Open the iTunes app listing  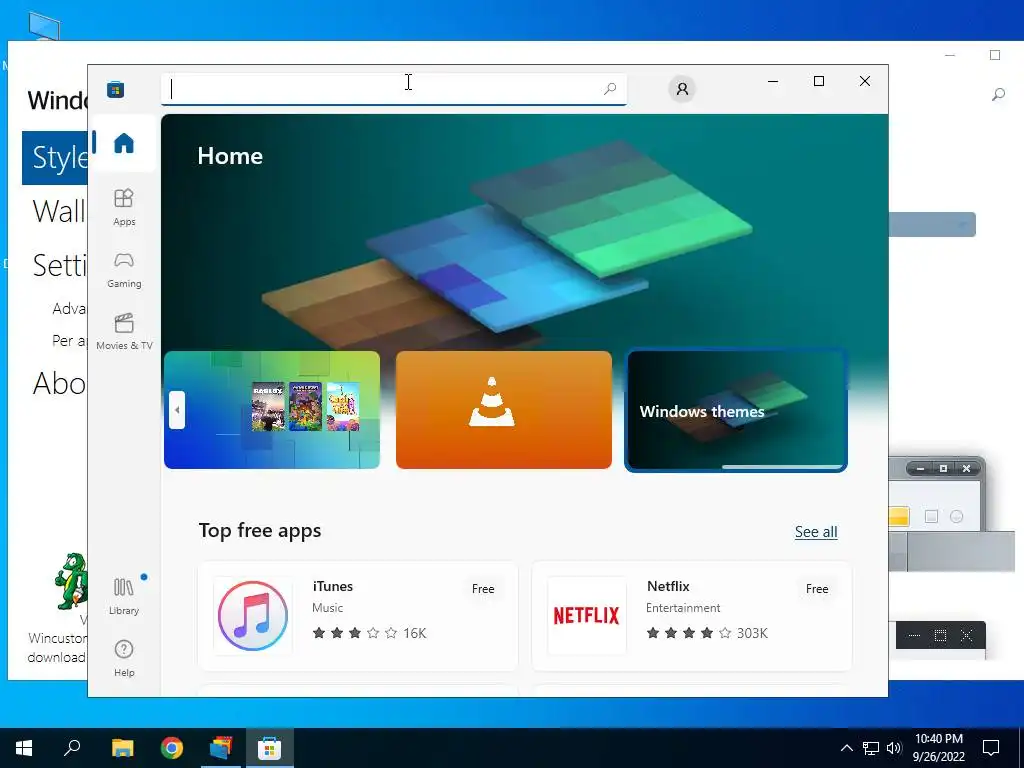358,615
